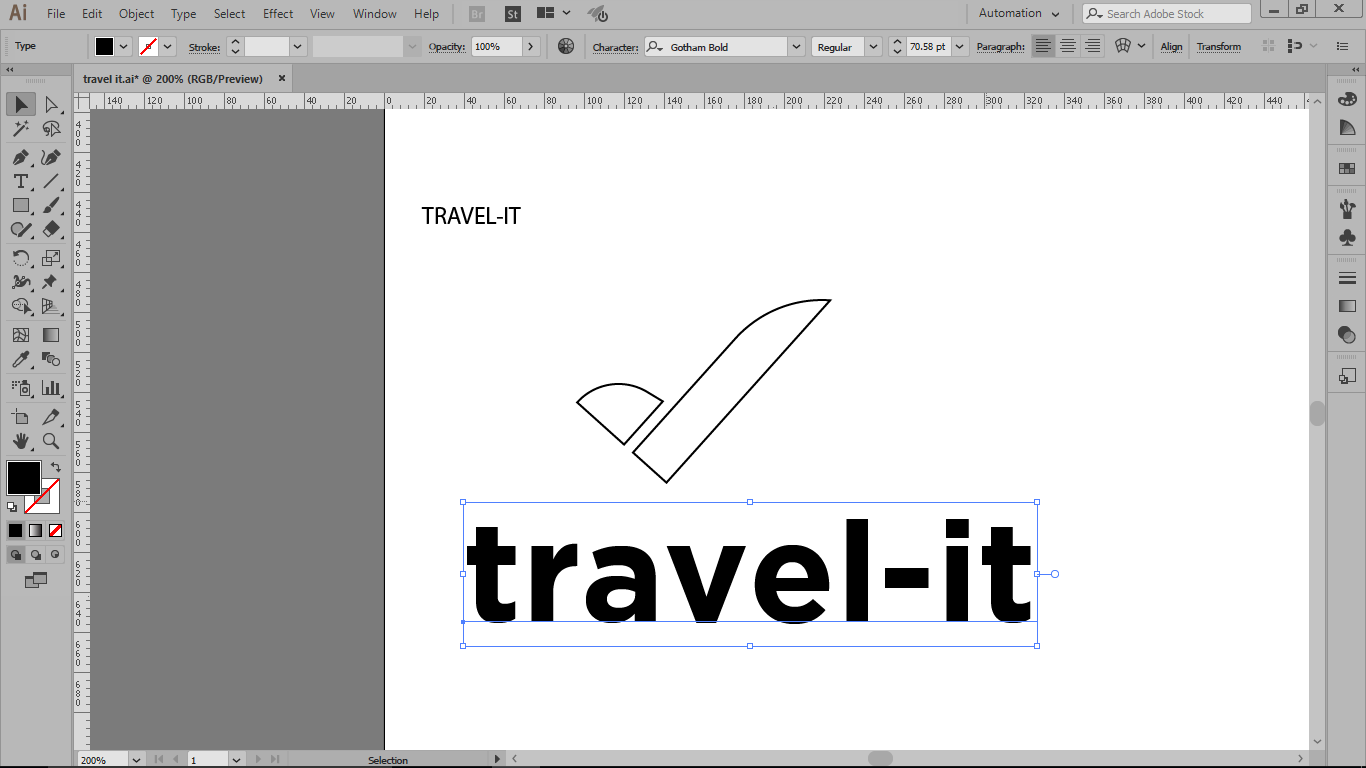The height and width of the screenshot is (768, 1366).
Task: Choose the Magic Wand tool
Action: [x=20, y=129]
